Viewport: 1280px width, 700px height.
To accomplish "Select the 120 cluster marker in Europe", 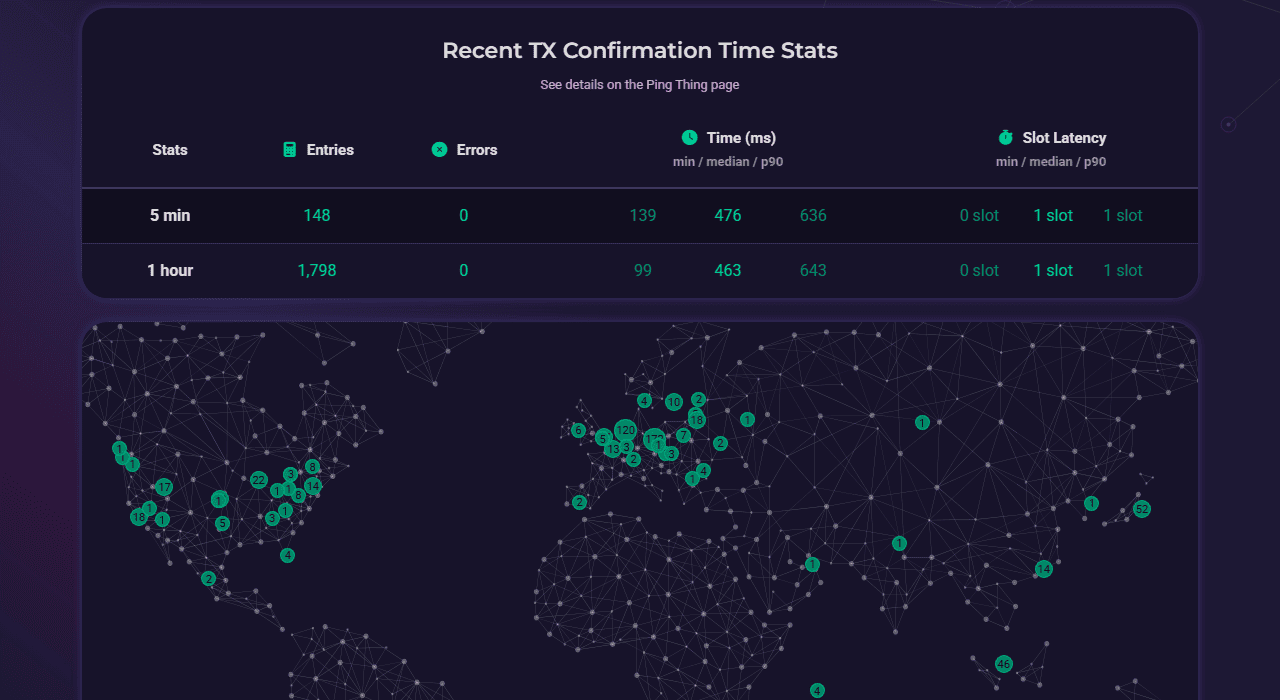I will point(625,430).
